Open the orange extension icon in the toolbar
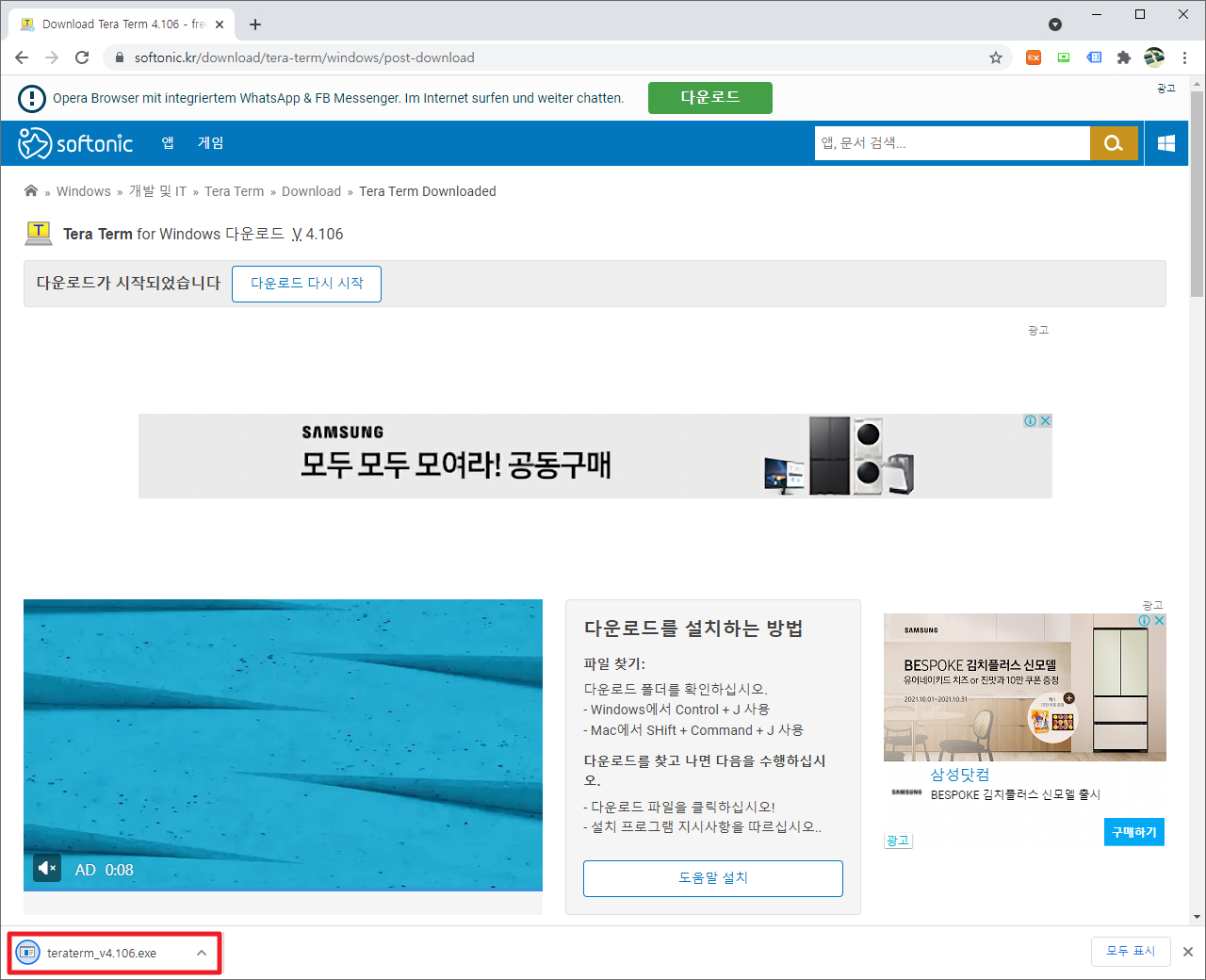This screenshot has height=980, width=1206. pos(1034,57)
